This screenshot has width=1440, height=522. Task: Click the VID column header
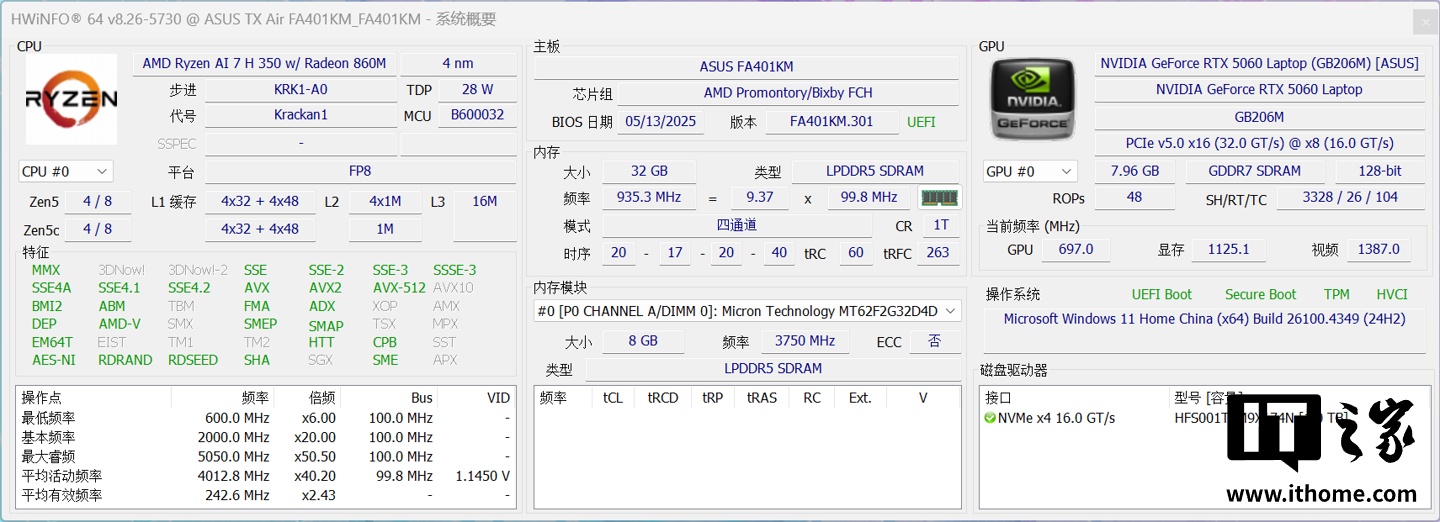point(497,397)
